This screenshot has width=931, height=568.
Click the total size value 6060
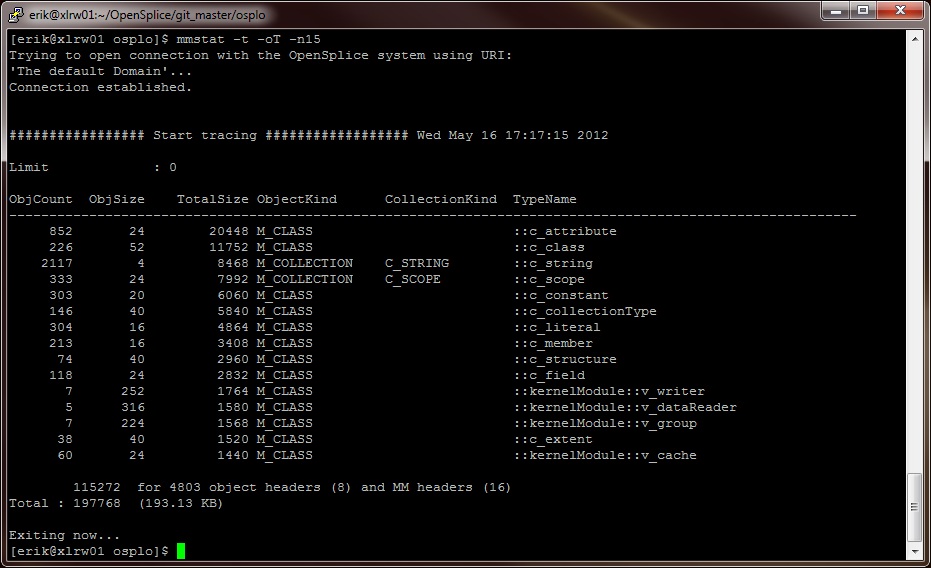[x=233, y=296]
